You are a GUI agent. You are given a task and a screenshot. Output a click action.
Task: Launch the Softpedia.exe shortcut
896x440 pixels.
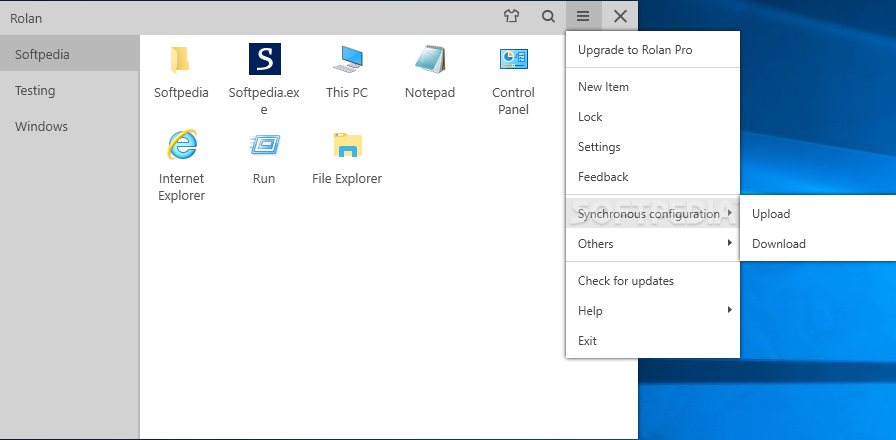coord(264,79)
